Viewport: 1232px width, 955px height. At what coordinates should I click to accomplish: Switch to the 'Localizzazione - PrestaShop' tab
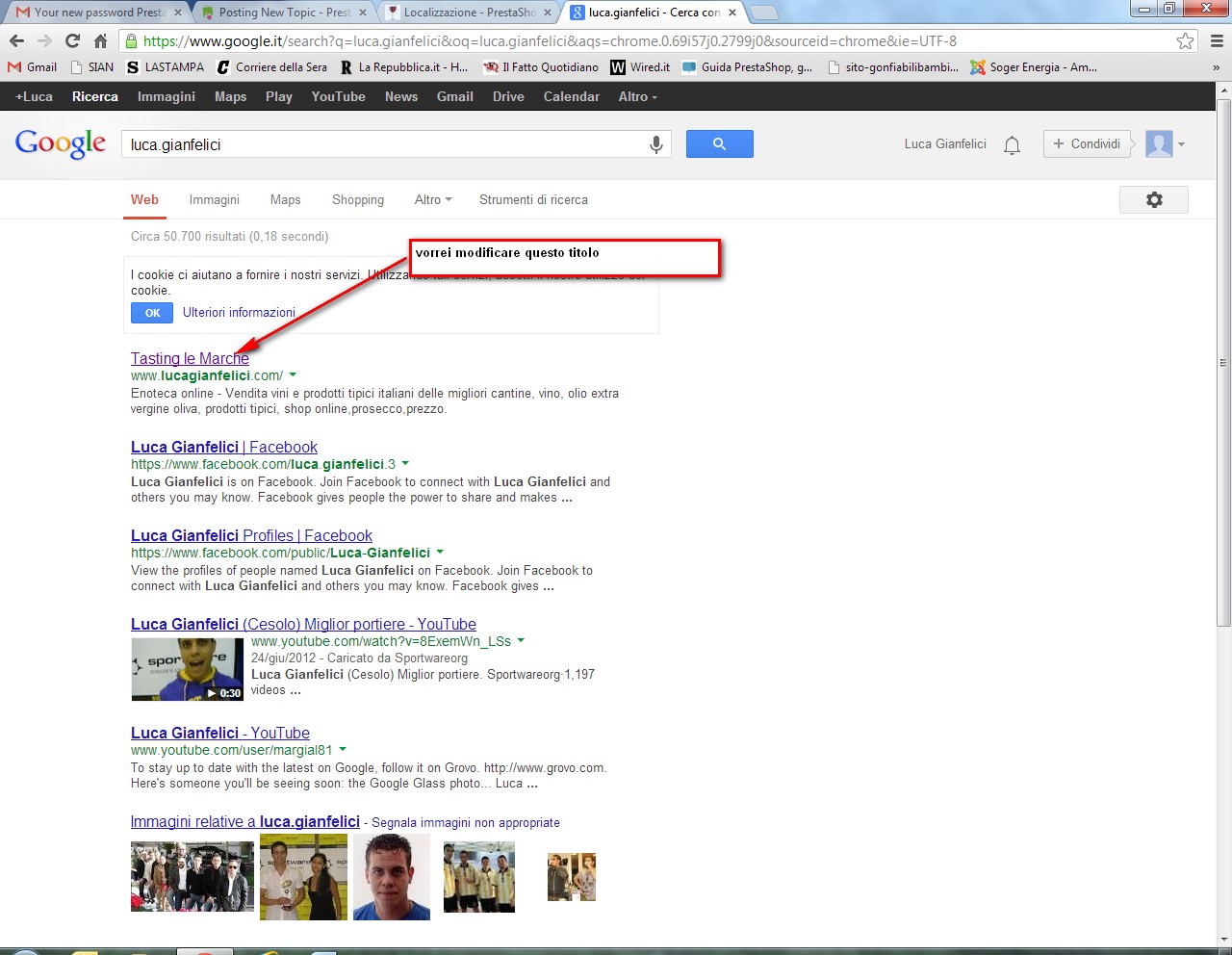tap(468, 13)
